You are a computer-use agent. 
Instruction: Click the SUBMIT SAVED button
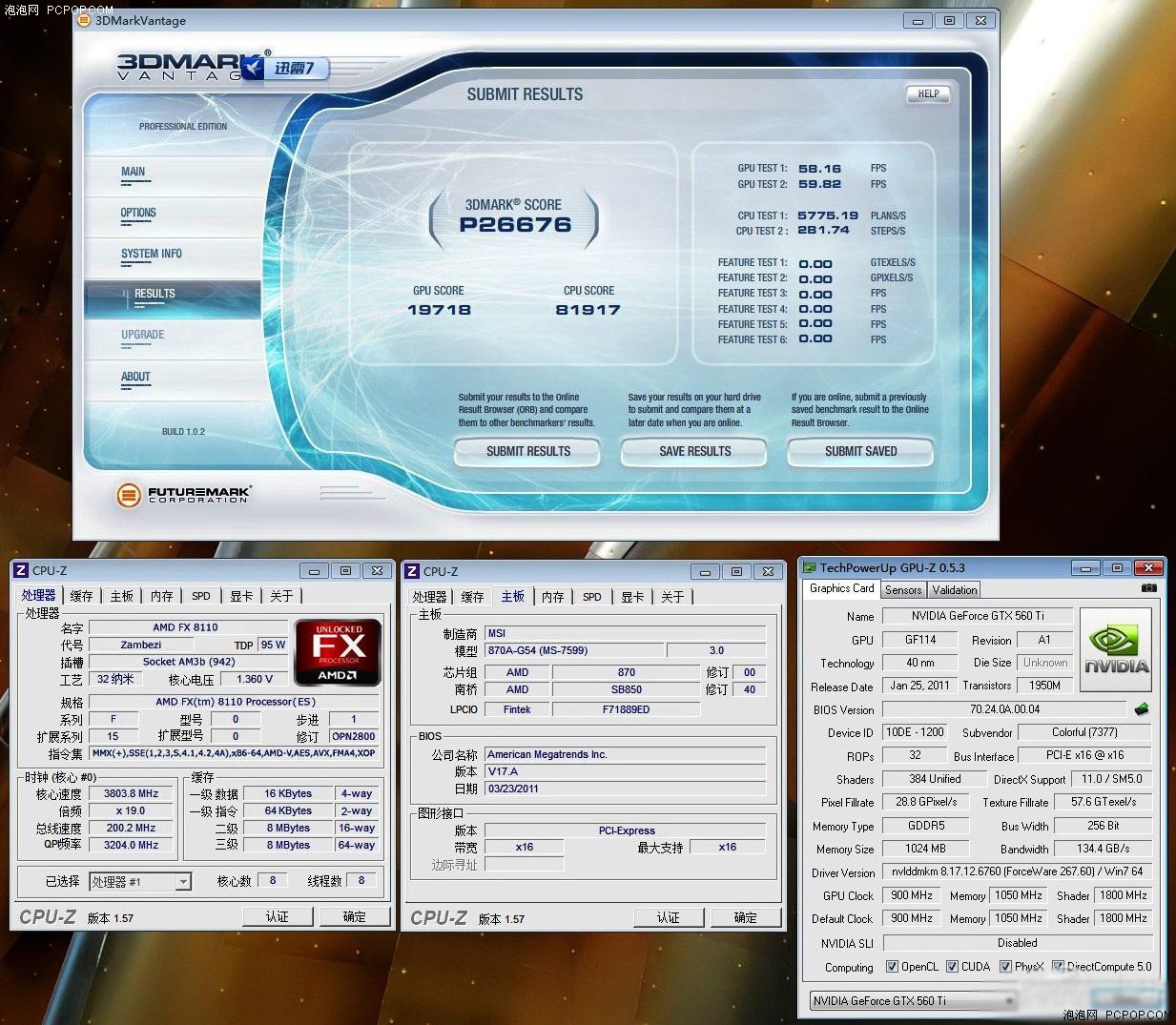click(861, 451)
